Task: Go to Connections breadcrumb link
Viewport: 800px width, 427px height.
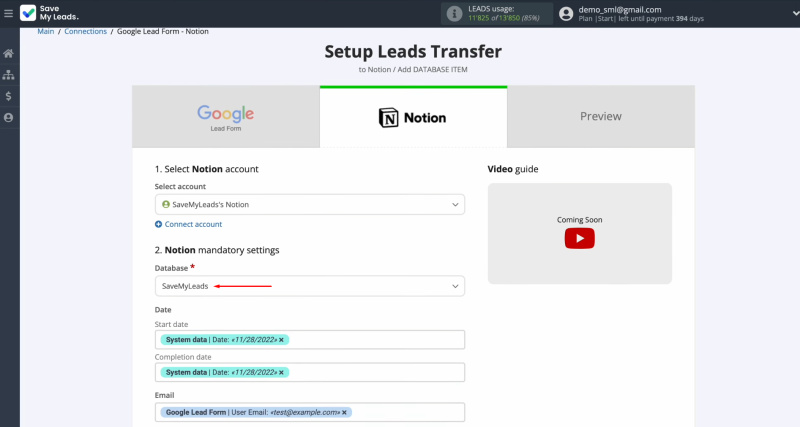Action: [x=85, y=31]
